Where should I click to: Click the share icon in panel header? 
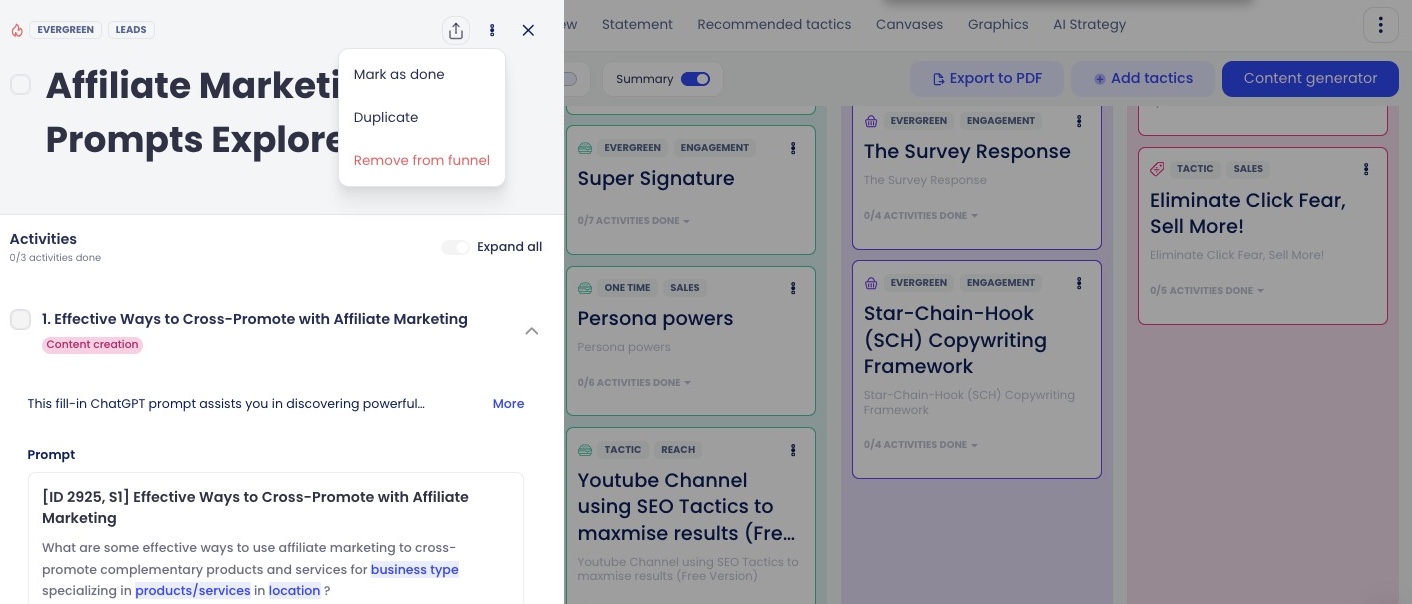(456, 31)
